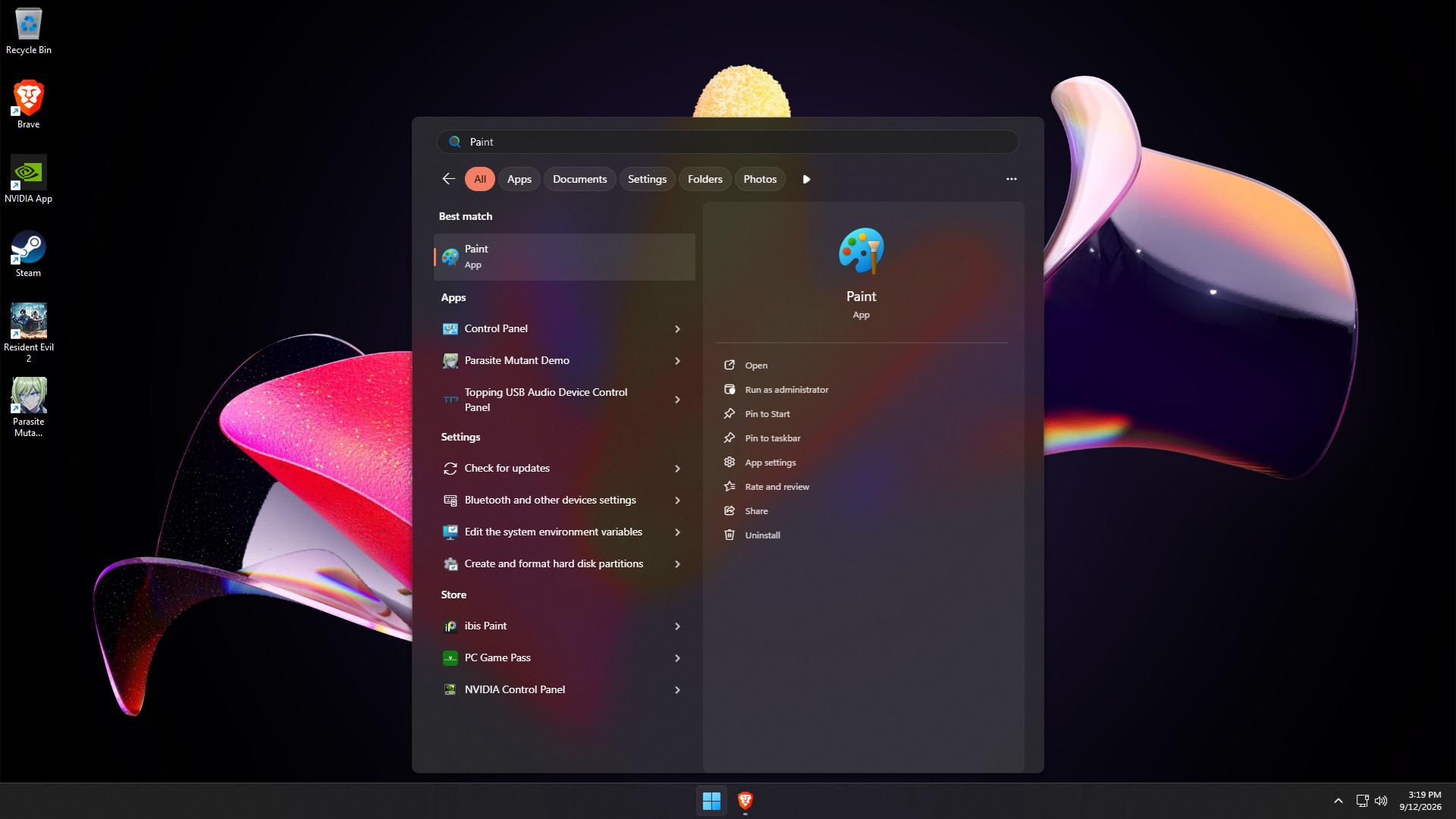This screenshot has width=1456, height=819.
Task: Click the back arrow in the search panel
Action: click(448, 179)
